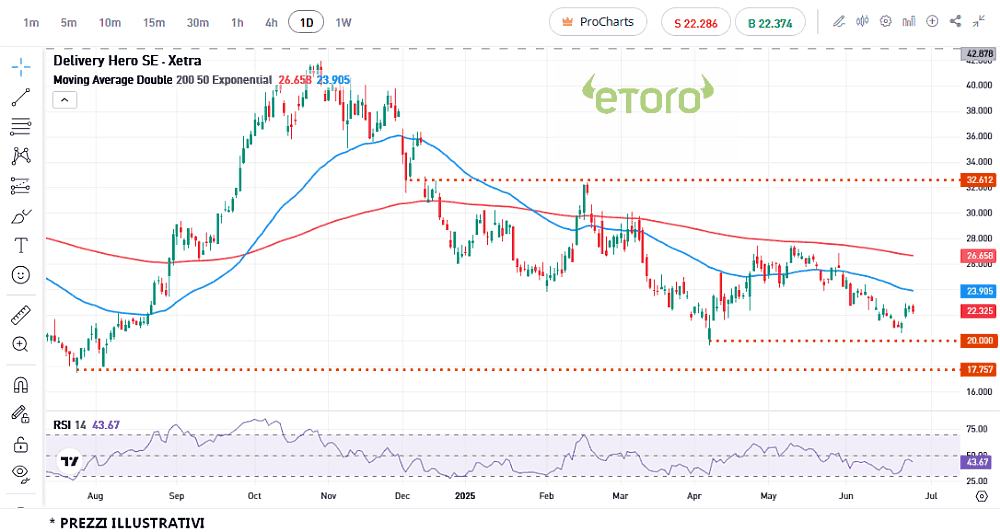Open the emoji sticker tool
The width and height of the screenshot is (1000, 532).
21,274
